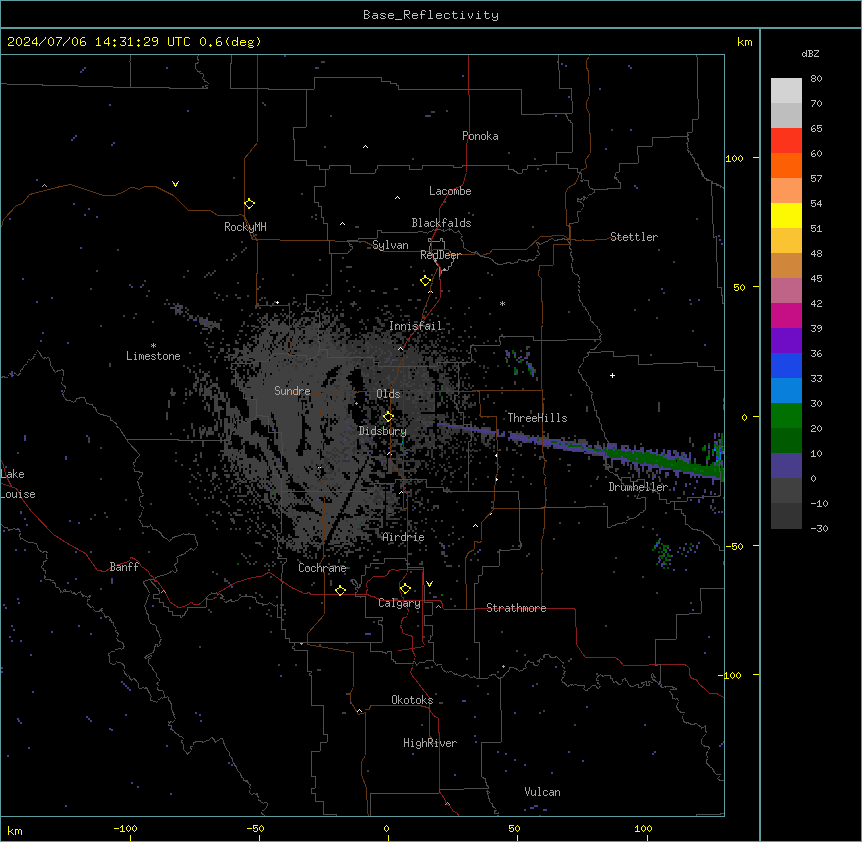
Task: Pick the purple 36-39 dBZ legend swatch
Action: click(786, 341)
